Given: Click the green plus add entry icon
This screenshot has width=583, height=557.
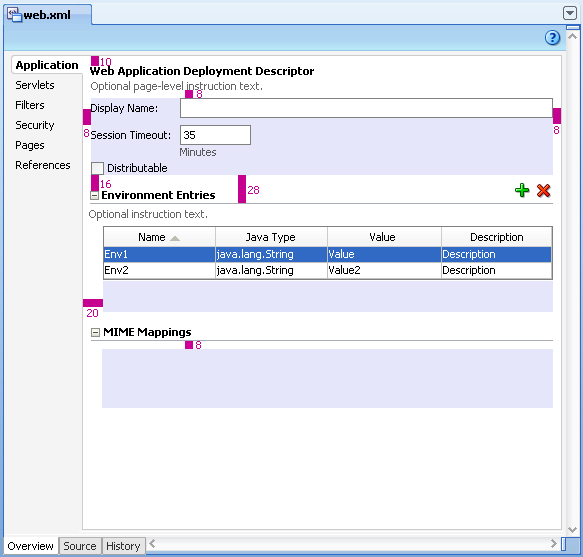Looking at the screenshot, I should click(522, 190).
